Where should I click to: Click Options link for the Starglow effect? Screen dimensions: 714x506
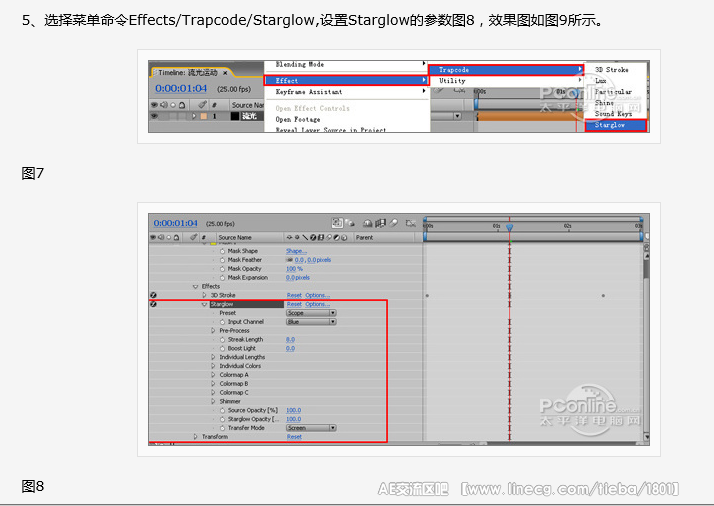[317, 304]
